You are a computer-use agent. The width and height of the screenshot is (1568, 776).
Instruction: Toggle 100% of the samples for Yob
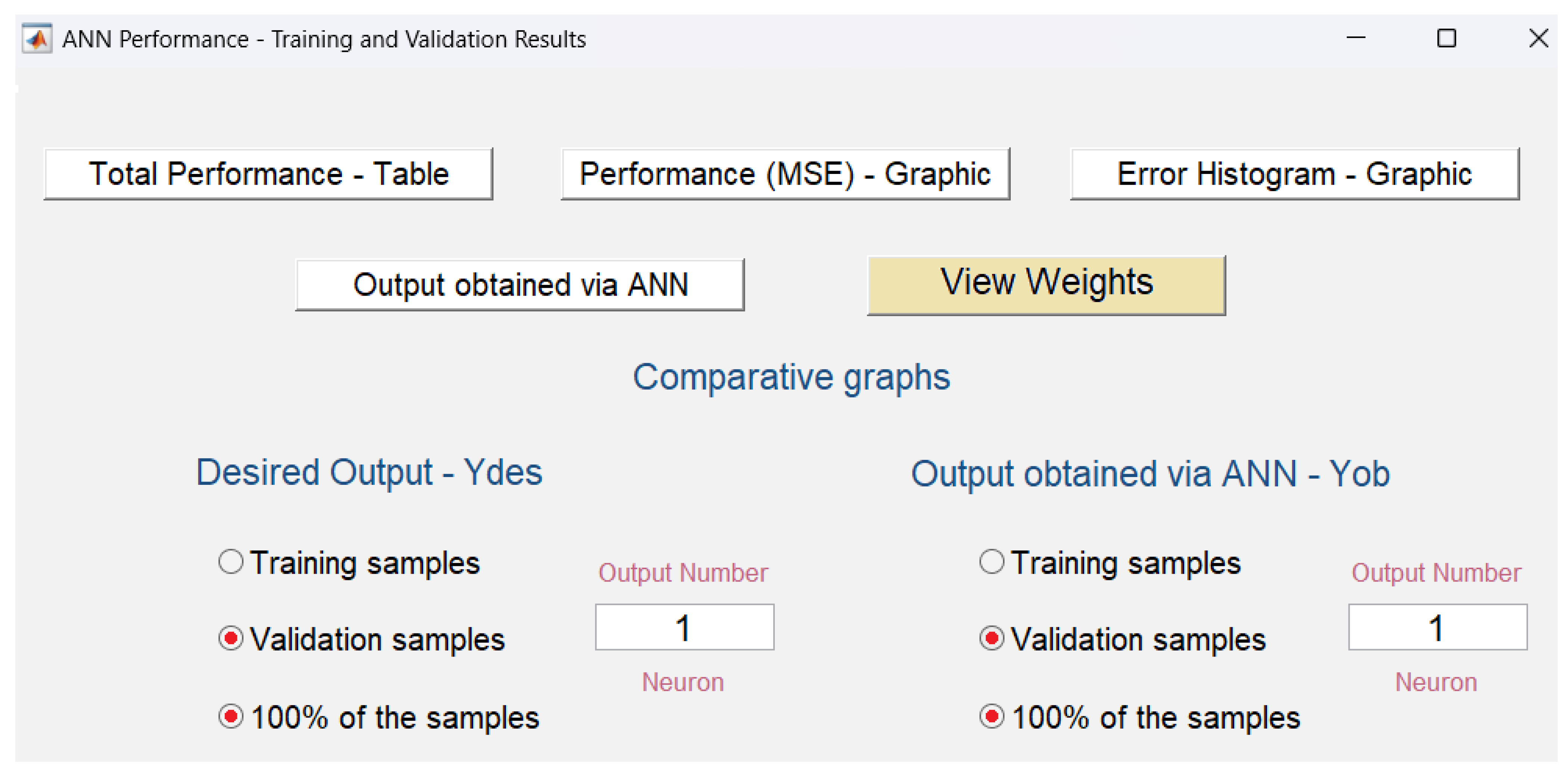click(992, 716)
